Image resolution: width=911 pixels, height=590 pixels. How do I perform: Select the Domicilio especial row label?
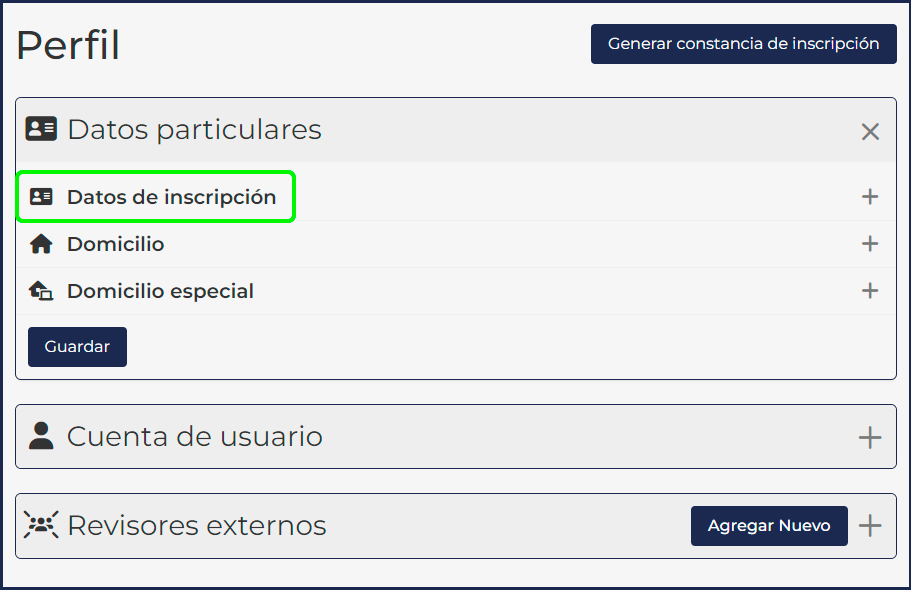point(160,291)
